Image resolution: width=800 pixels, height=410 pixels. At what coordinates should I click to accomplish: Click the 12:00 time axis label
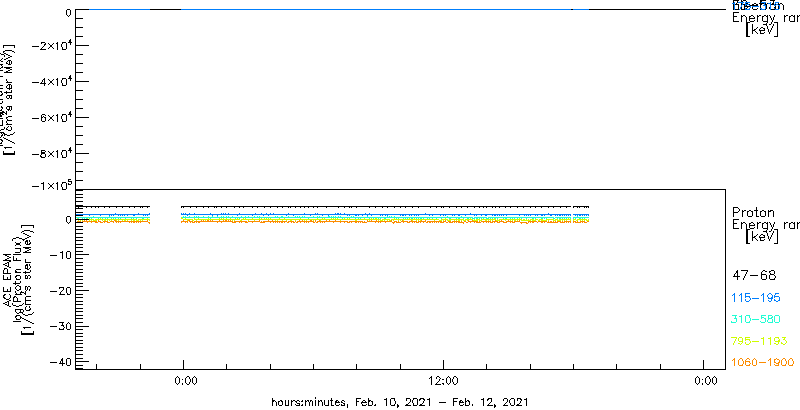click(444, 381)
